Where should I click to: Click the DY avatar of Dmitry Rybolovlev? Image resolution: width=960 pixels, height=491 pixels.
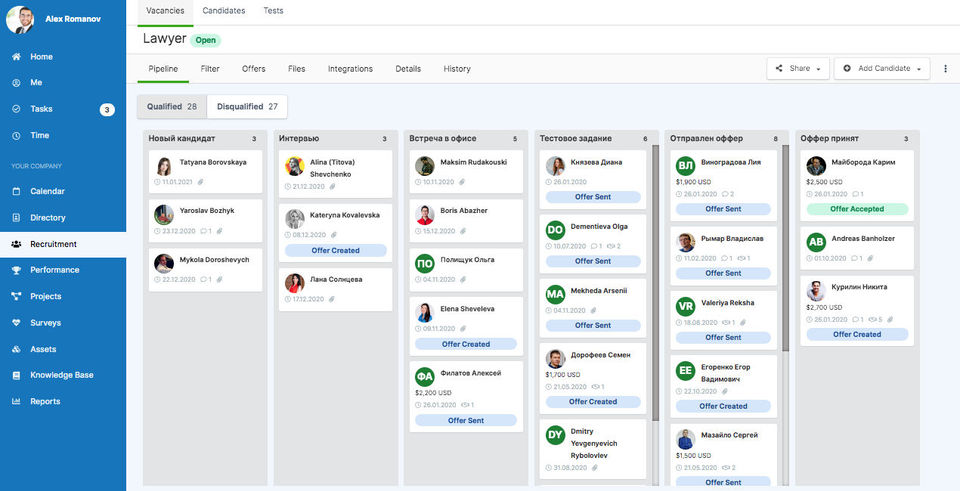tap(555, 435)
